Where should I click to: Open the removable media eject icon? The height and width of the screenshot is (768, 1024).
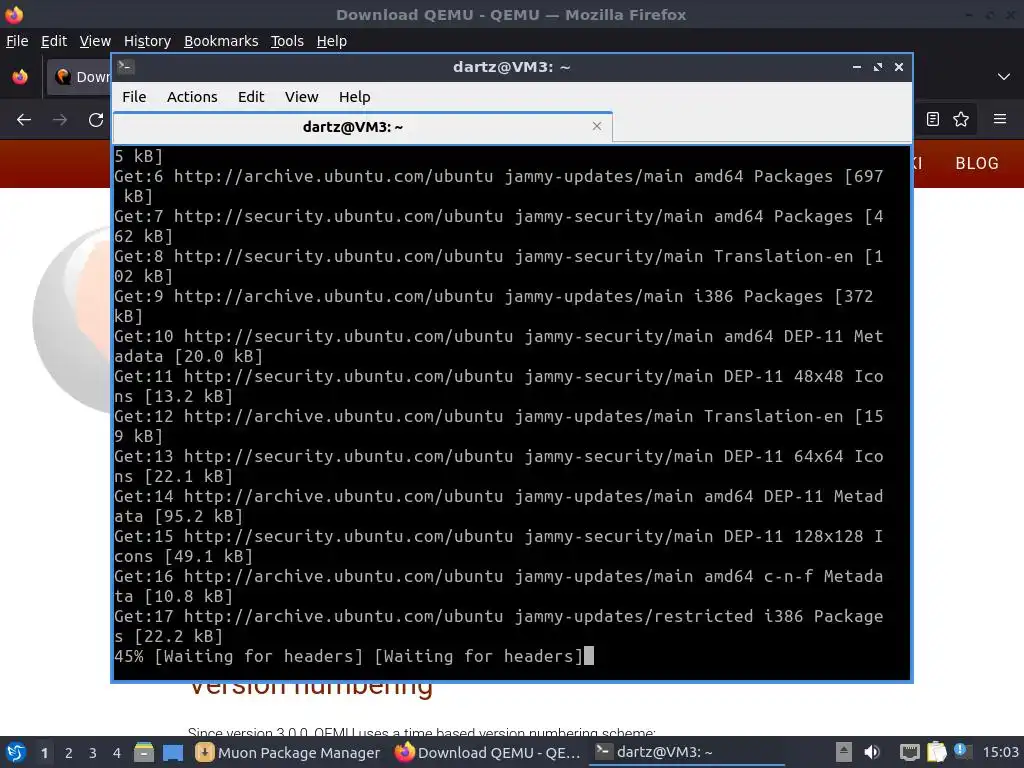pos(844,752)
